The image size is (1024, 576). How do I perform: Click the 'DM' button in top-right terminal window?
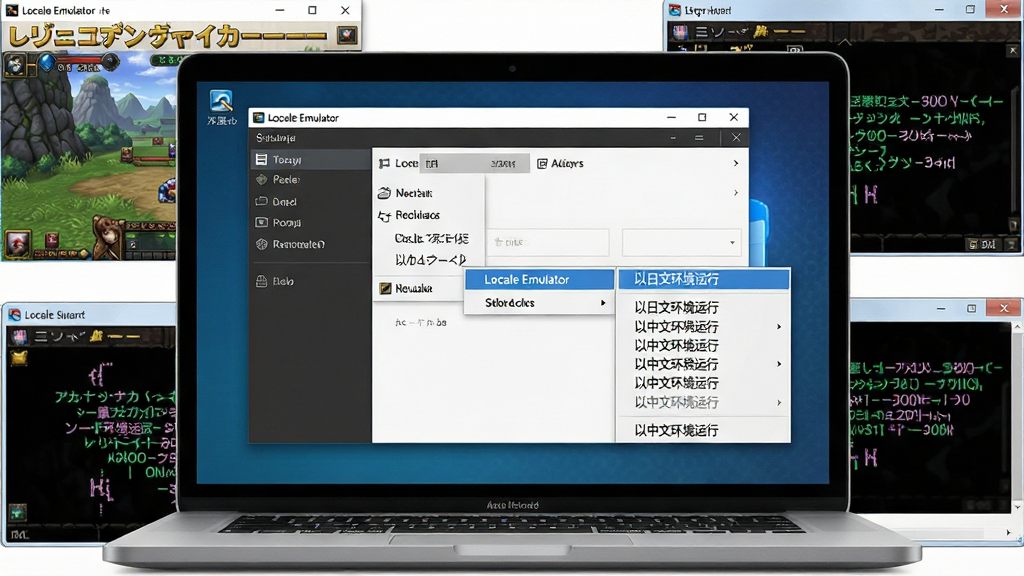pos(982,244)
